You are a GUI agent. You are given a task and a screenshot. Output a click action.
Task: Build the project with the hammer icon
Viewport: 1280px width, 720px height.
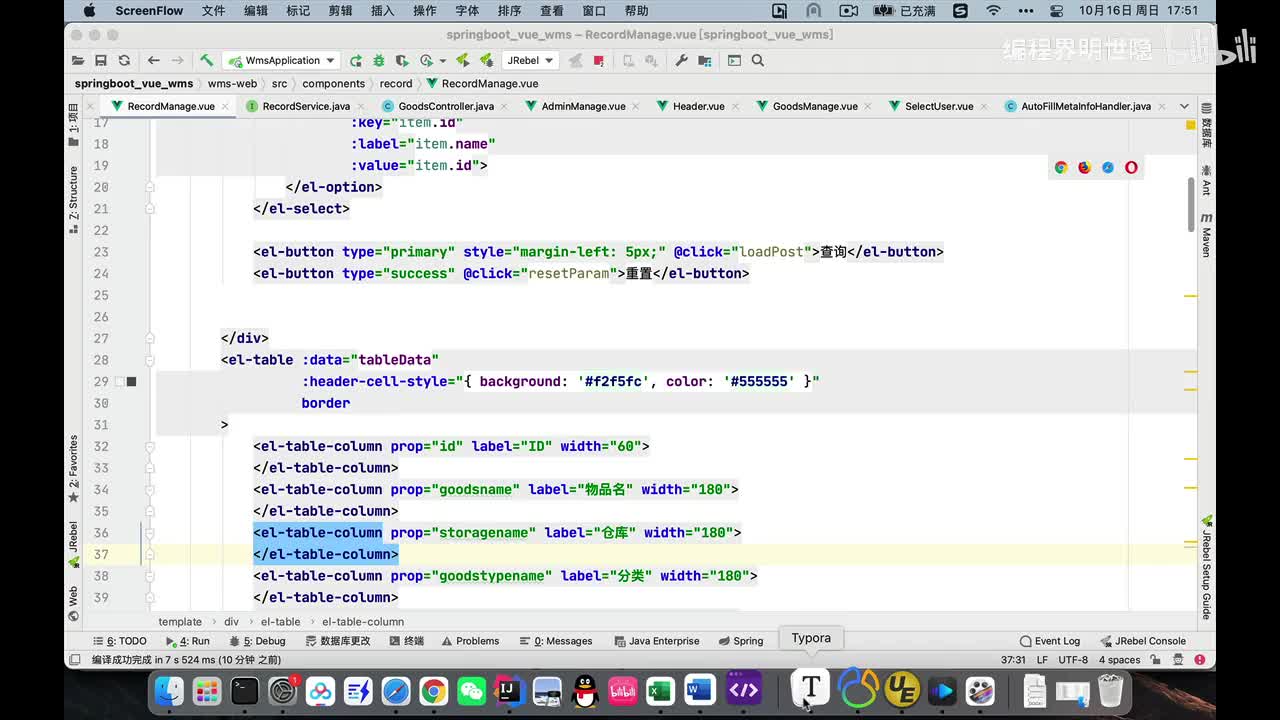pyautogui.click(x=206, y=60)
